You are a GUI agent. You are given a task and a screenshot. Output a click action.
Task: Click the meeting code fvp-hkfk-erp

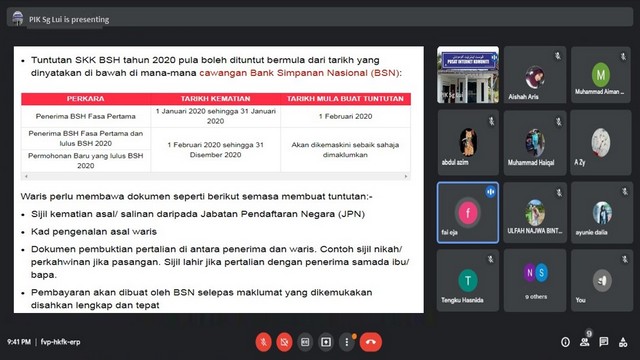tap(60, 342)
